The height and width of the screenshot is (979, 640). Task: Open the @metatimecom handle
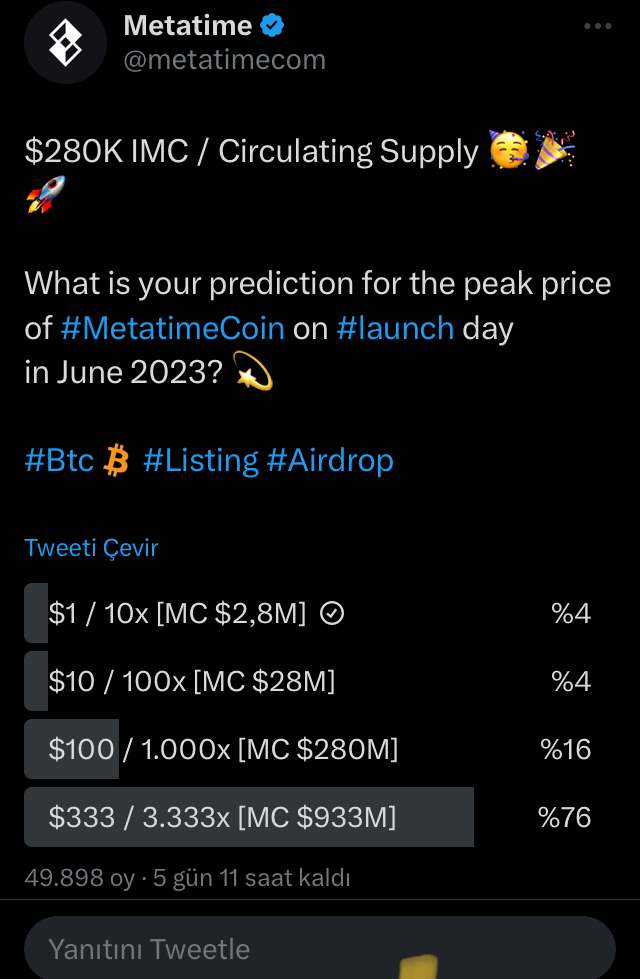225,60
